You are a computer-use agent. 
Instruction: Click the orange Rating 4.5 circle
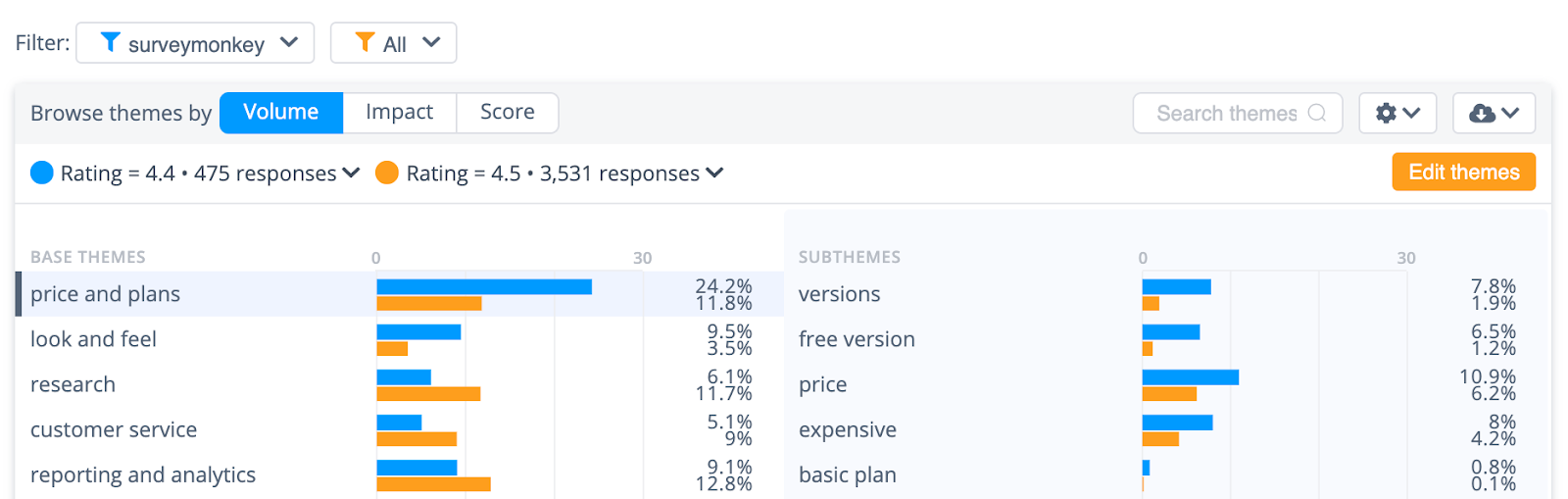[x=387, y=173]
